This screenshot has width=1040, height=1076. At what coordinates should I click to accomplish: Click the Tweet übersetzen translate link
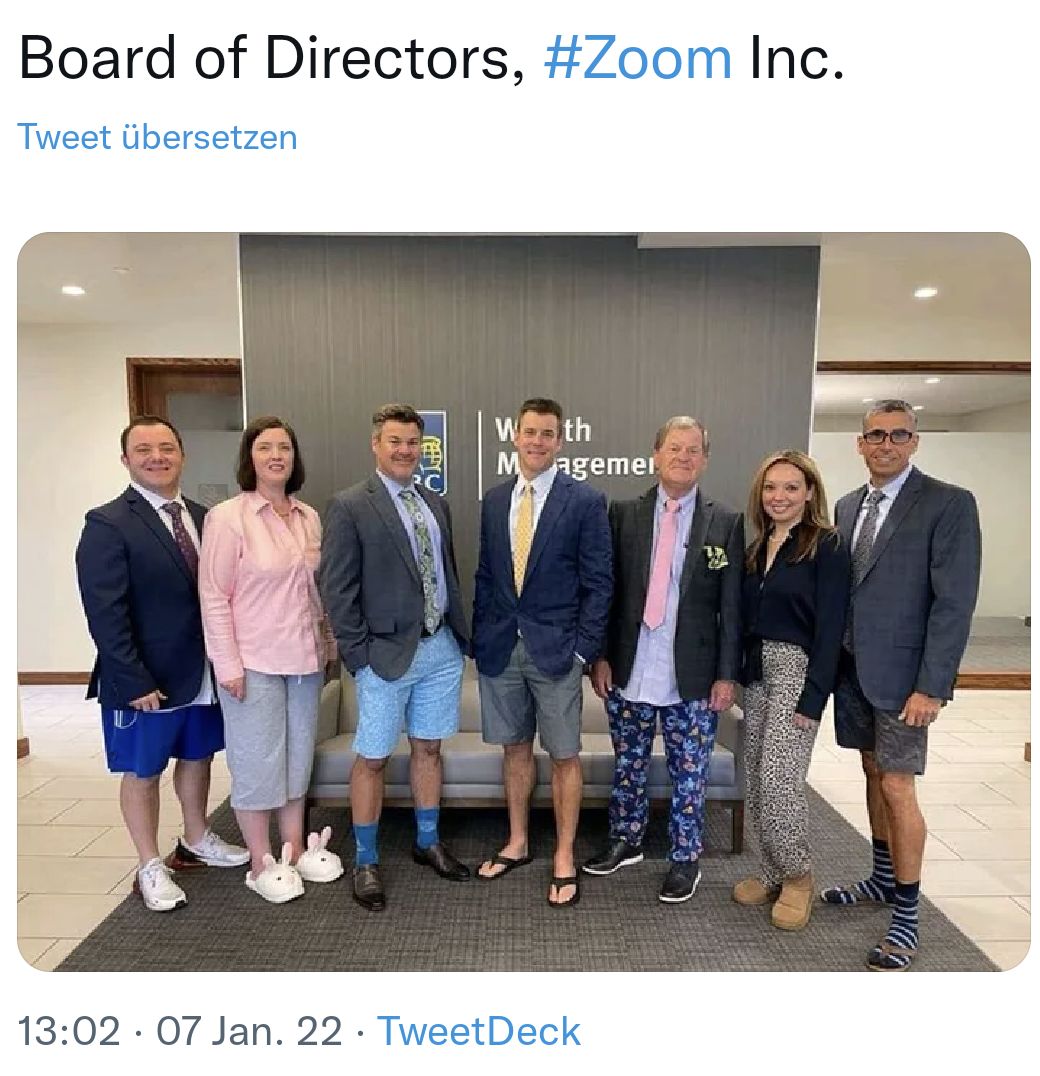pos(157,137)
